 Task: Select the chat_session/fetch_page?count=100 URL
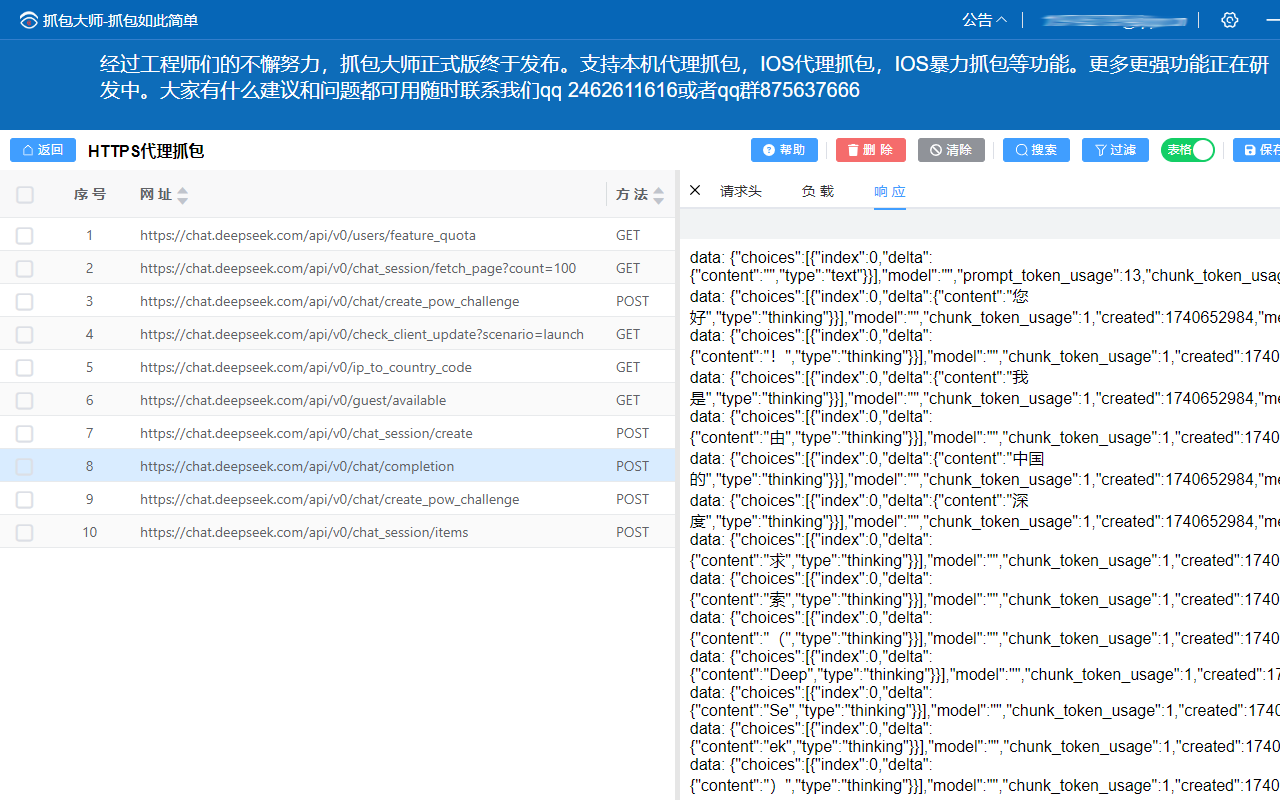tap(358, 269)
